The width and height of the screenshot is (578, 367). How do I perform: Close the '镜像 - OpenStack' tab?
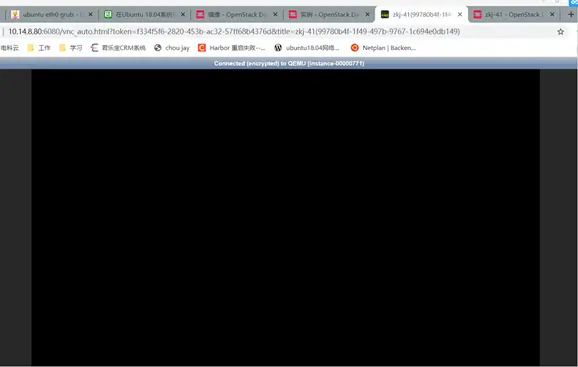click(x=275, y=14)
